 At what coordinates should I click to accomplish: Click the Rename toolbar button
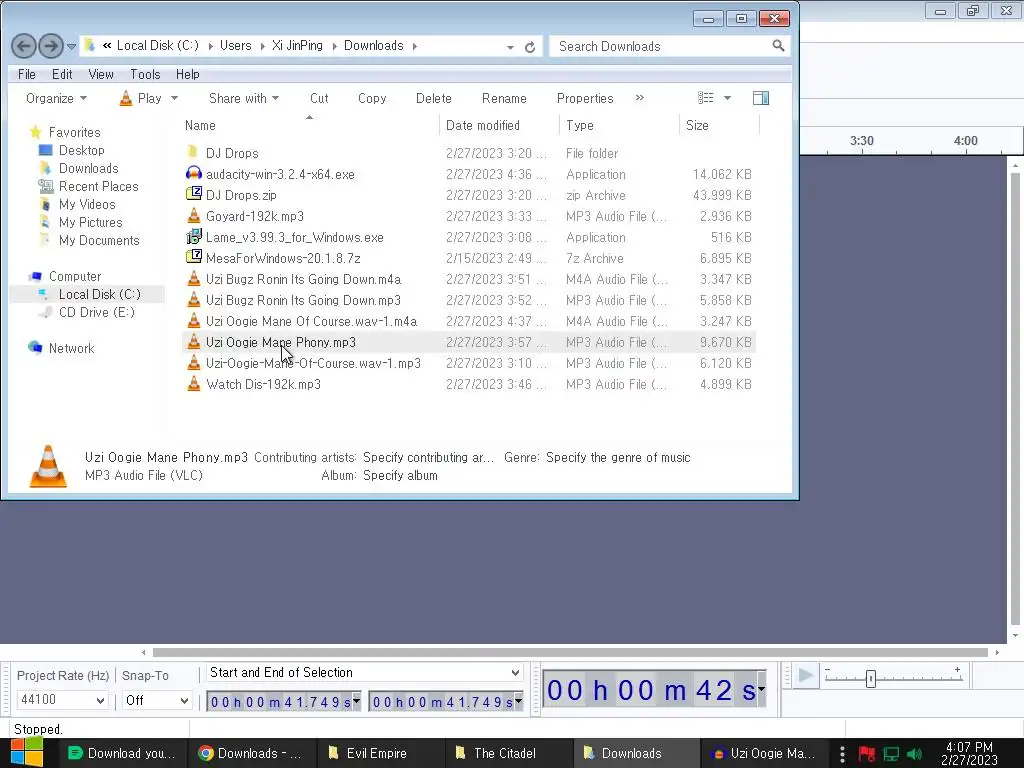pos(504,98)
